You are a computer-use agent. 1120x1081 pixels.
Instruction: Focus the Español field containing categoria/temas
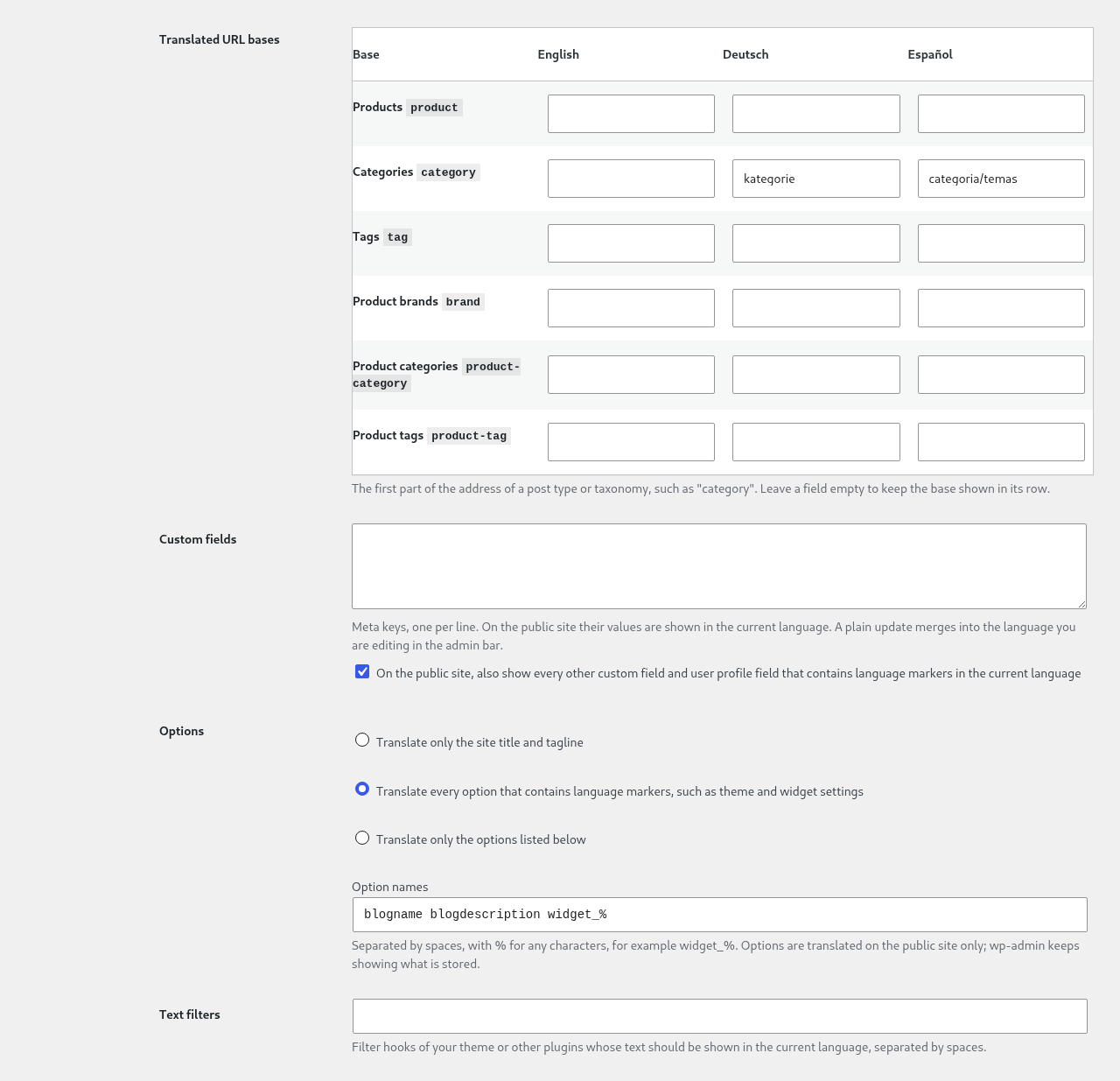(x=1001, y=179)
